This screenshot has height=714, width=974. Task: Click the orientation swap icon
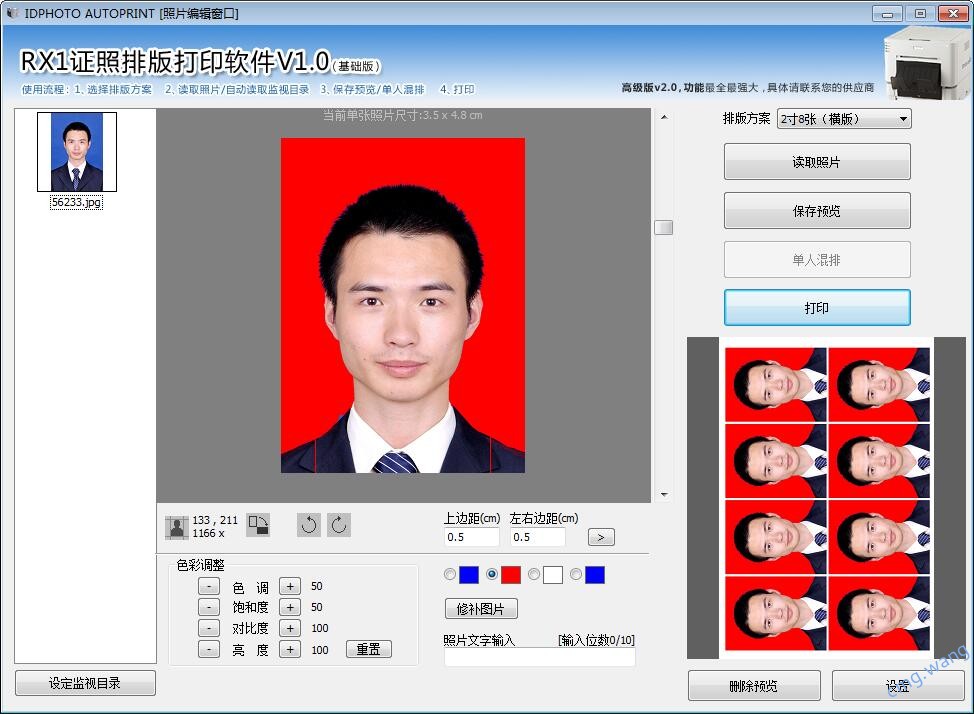point(258,525)
